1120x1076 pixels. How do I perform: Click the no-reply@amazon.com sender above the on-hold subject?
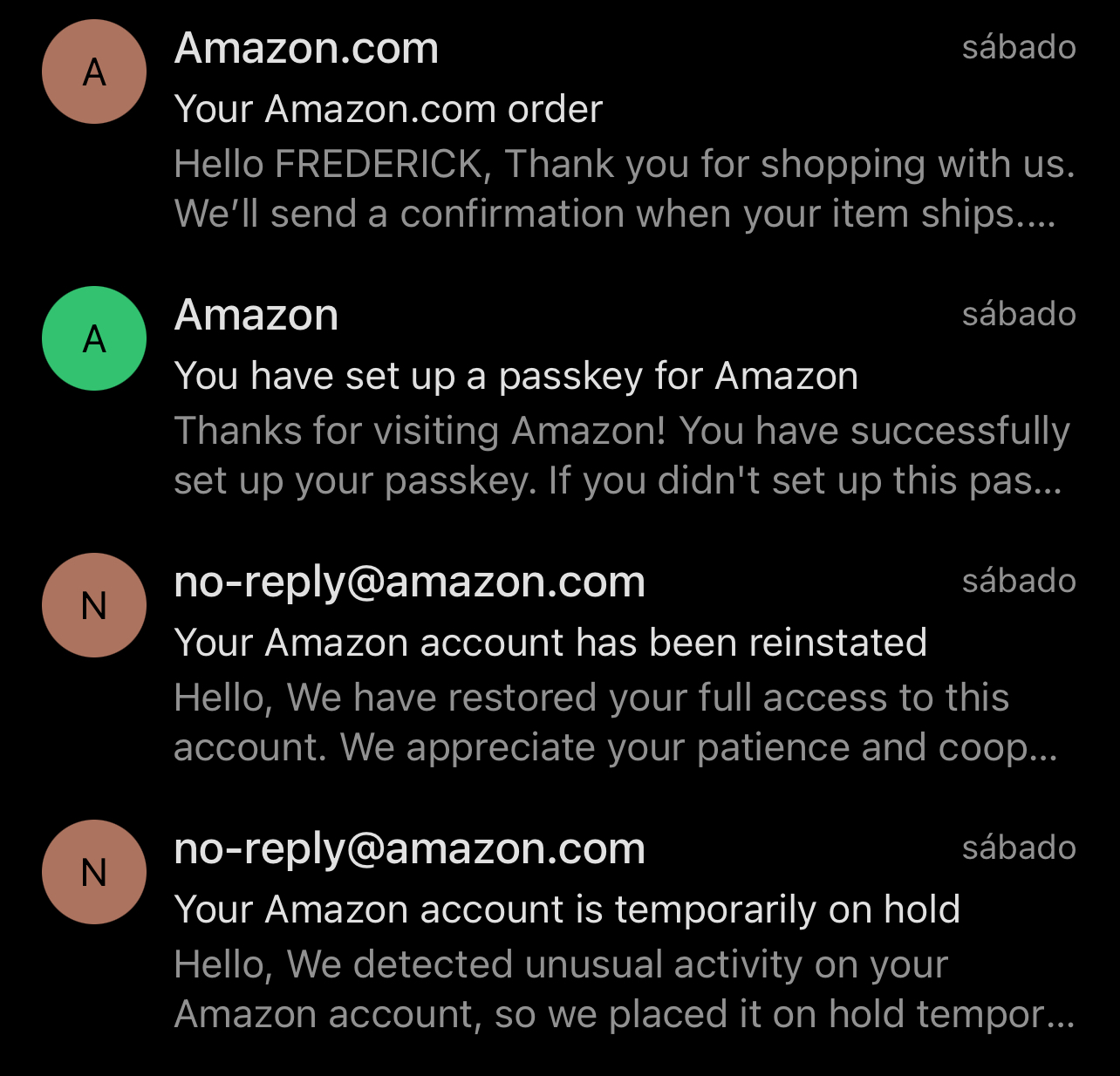(x=409, y=848)
